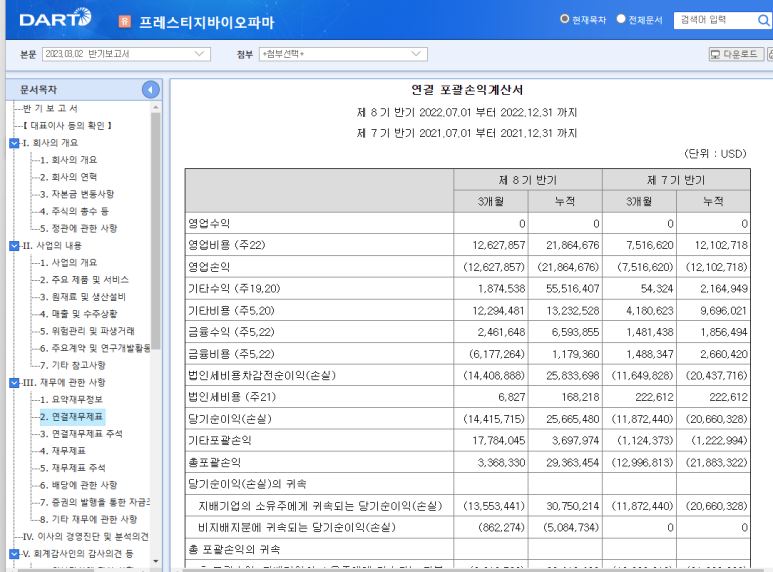
Task: Open 5. 위험관리 및 파생거래 item
Action: click(x=87, y=331)
